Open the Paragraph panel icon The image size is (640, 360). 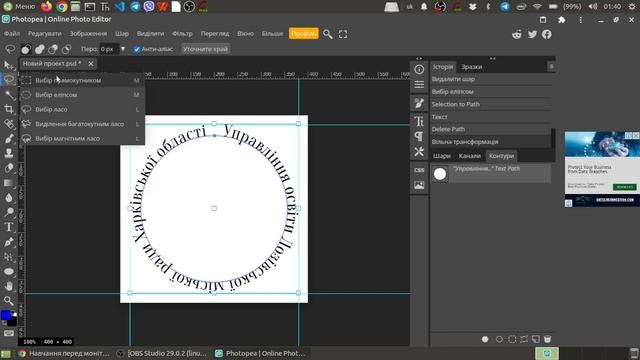(419, 136)
